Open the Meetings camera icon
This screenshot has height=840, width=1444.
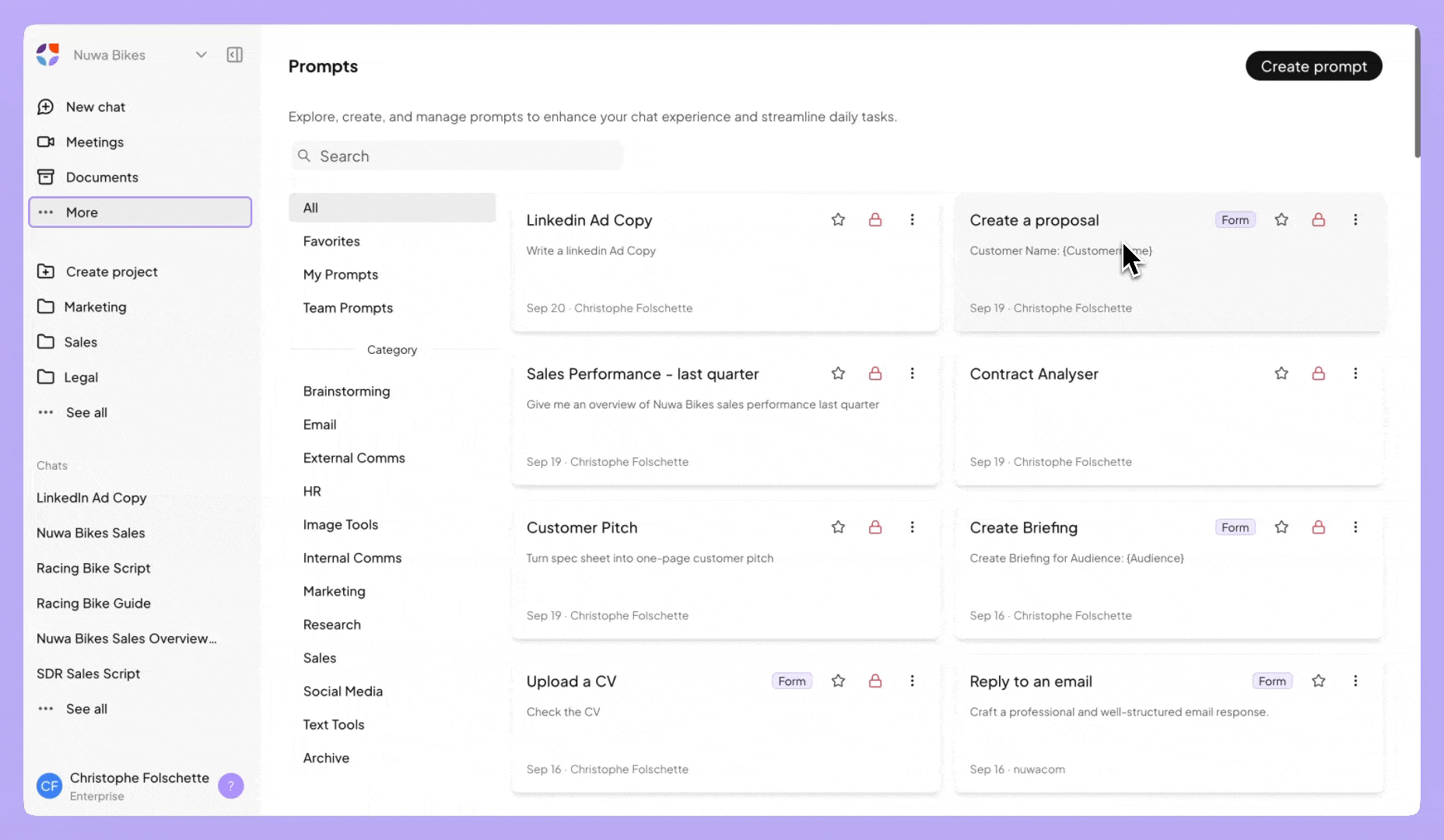46,142
